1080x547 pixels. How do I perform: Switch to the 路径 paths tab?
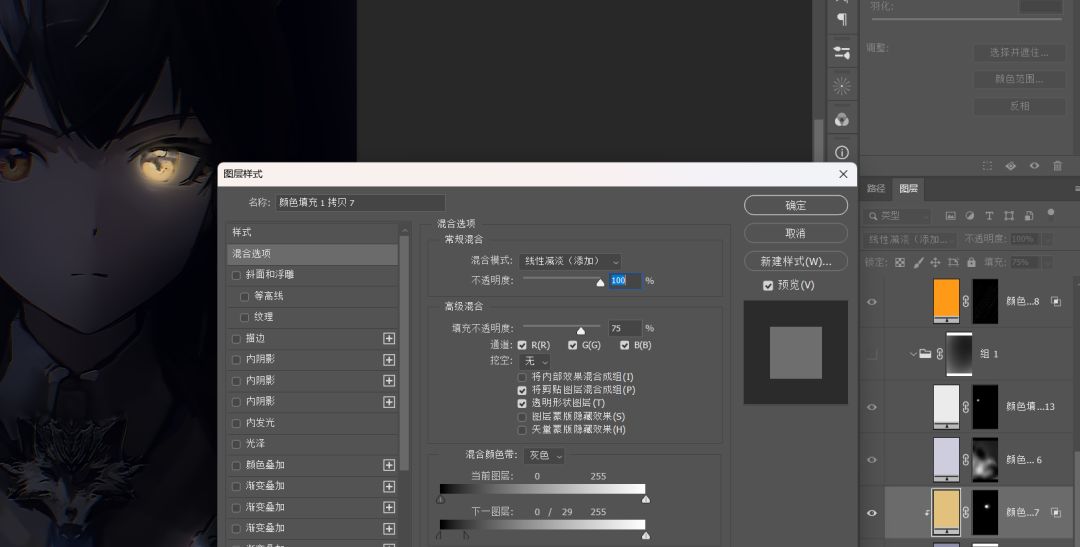876,188
